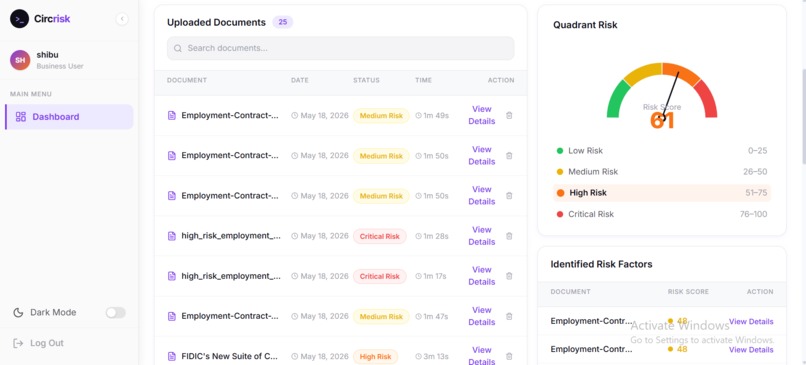Open View Details for the 1m 17s document
The width and height of the screenshot is (806, 365).
[x=482, y=276]
